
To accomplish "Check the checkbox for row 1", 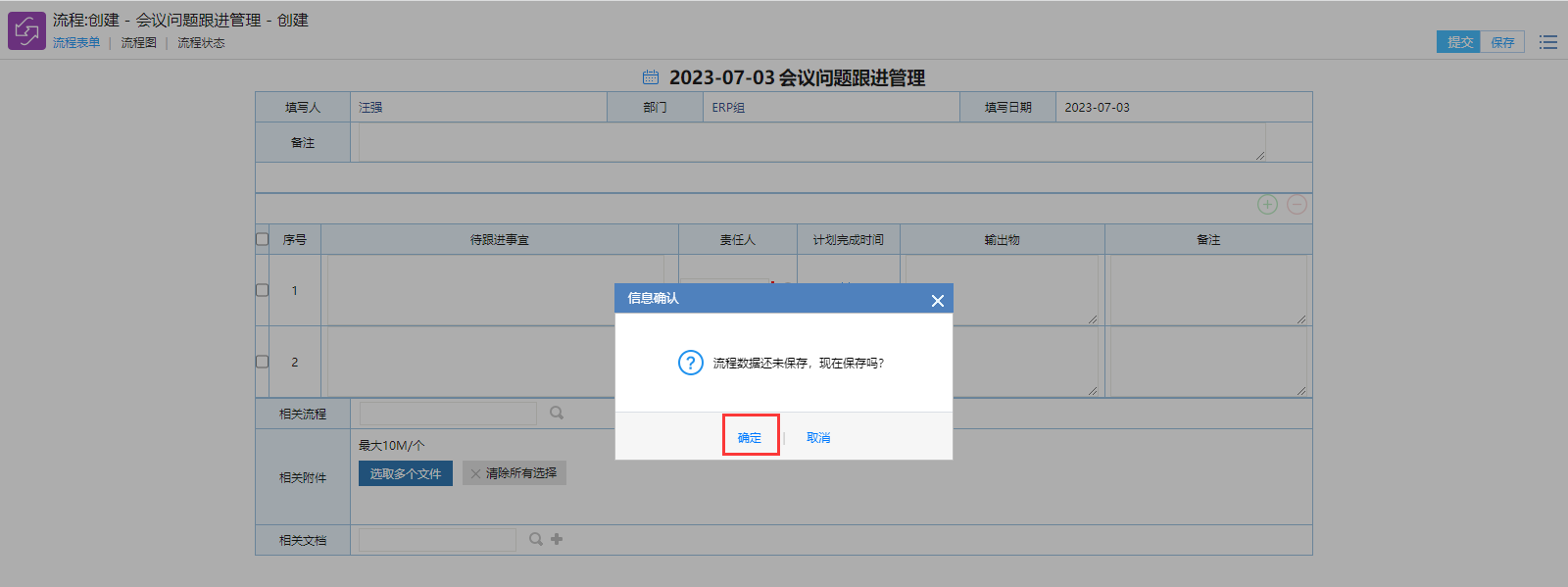I will [x=262, y=290].
